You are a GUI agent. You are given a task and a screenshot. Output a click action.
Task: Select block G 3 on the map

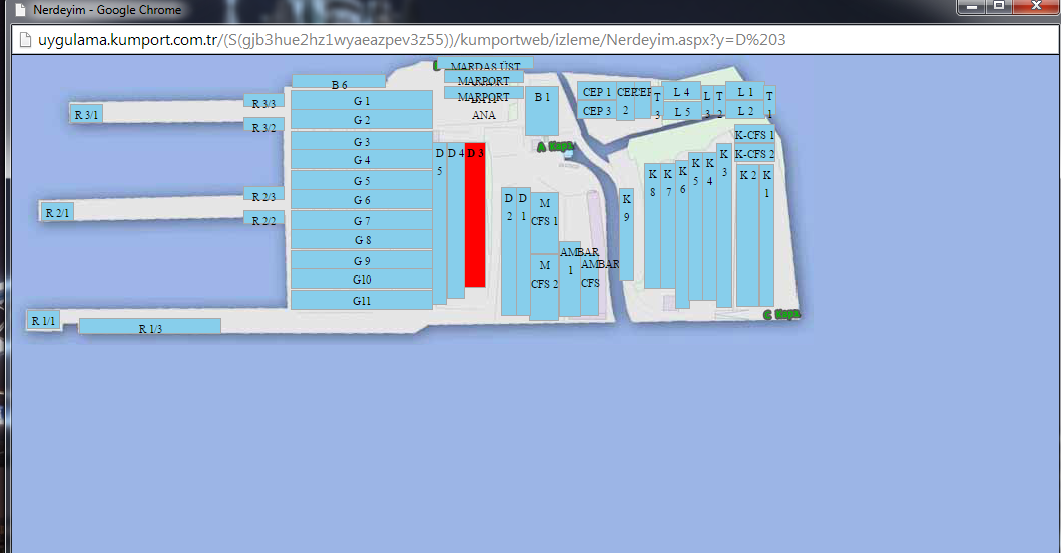[x=362, y=141]
